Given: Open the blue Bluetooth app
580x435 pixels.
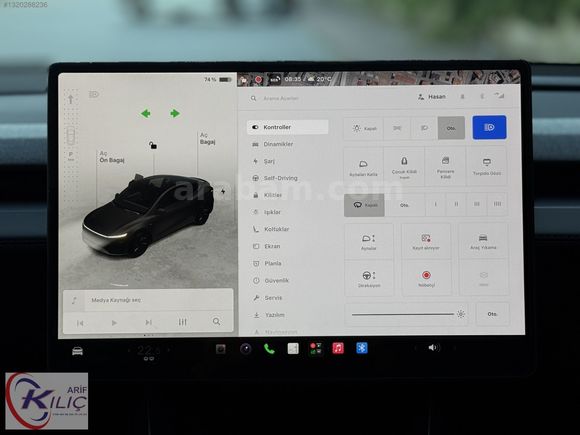Looking at the screenshot, I should pyautogui.click(x=362, y=348).
